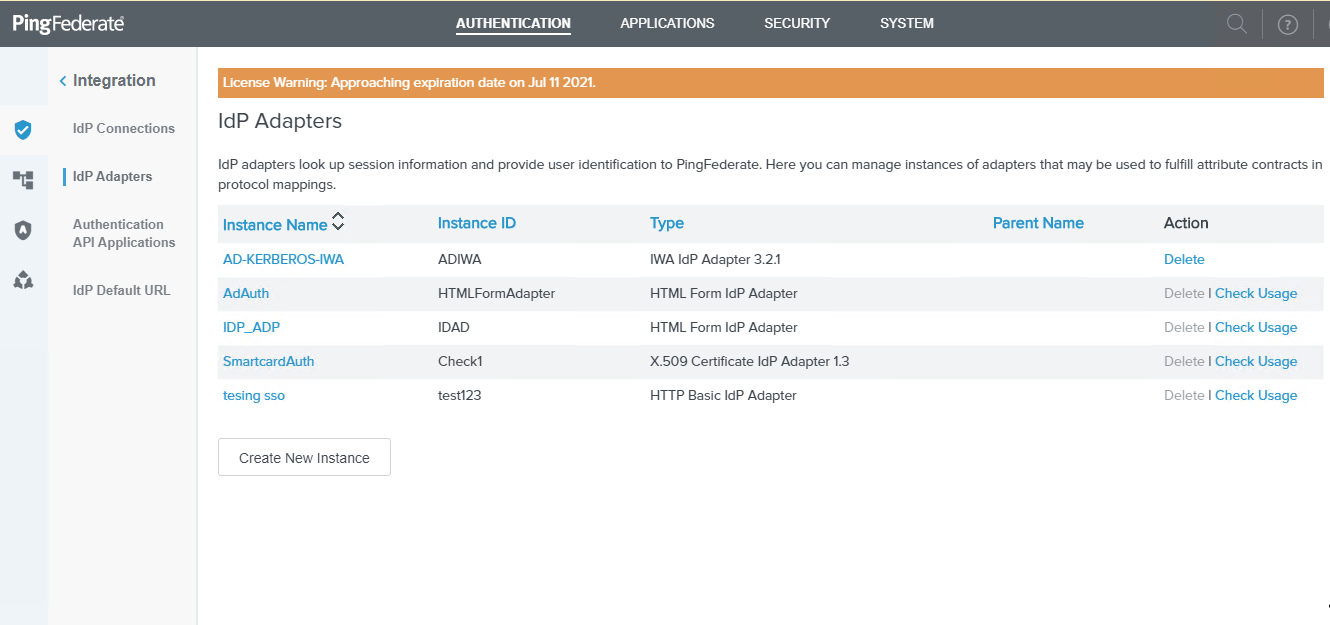Viewport: 1330px width, 625px height.
Task: Click Create New Instance button
Action: (x=304, y=457)
